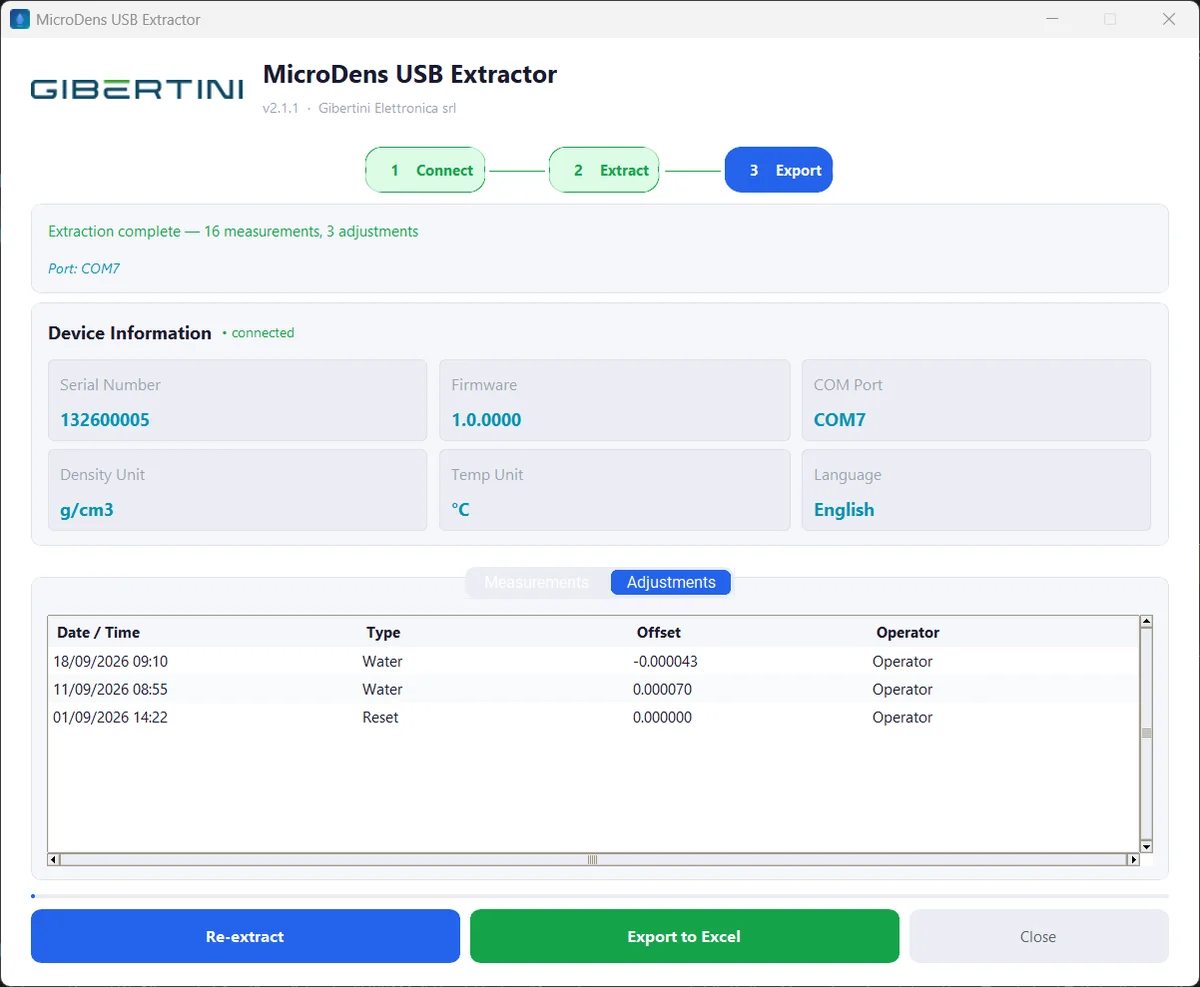This screenshot has width=1200, height=987.
Task: Click the vertical scrollbar thumb
Action: (x=1146, y=733)
